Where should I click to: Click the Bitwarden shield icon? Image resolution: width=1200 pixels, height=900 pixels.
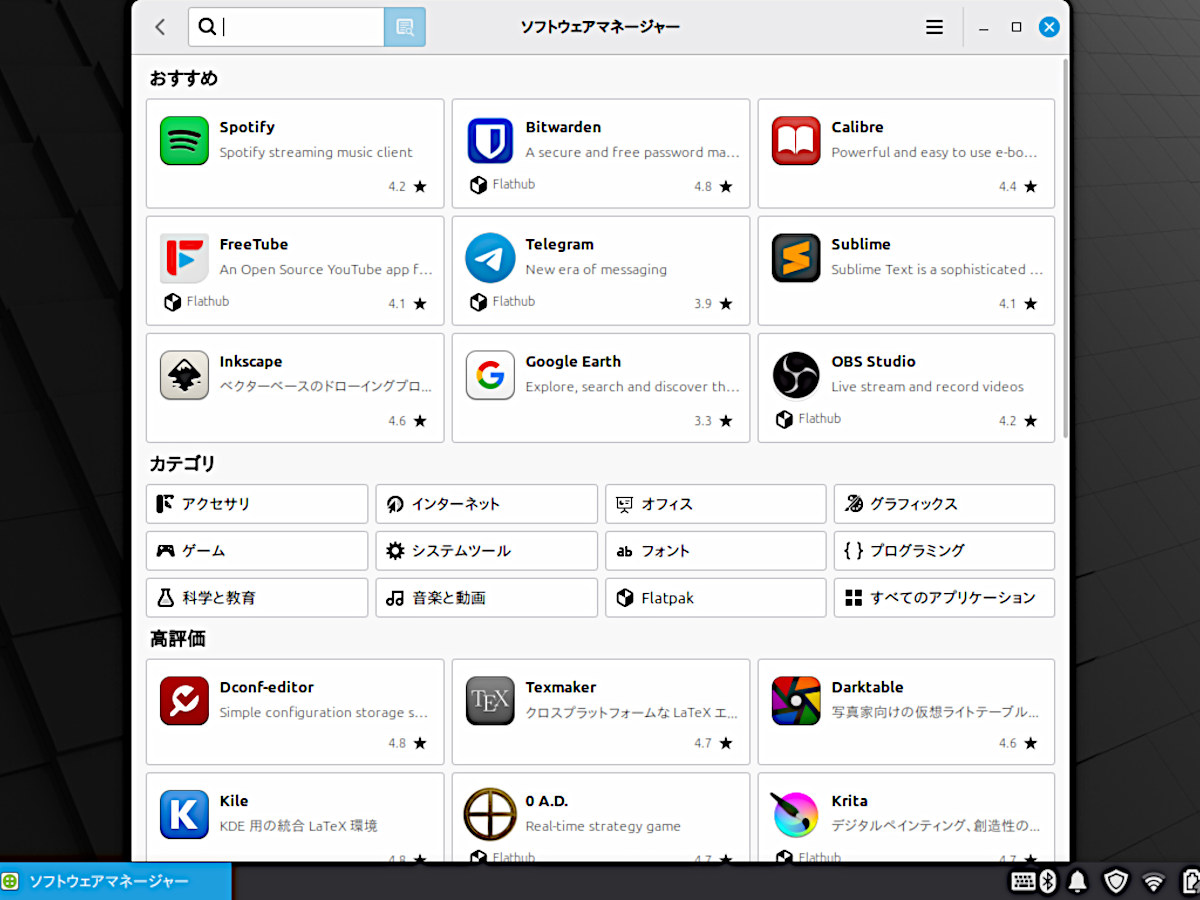coord(490,141)
